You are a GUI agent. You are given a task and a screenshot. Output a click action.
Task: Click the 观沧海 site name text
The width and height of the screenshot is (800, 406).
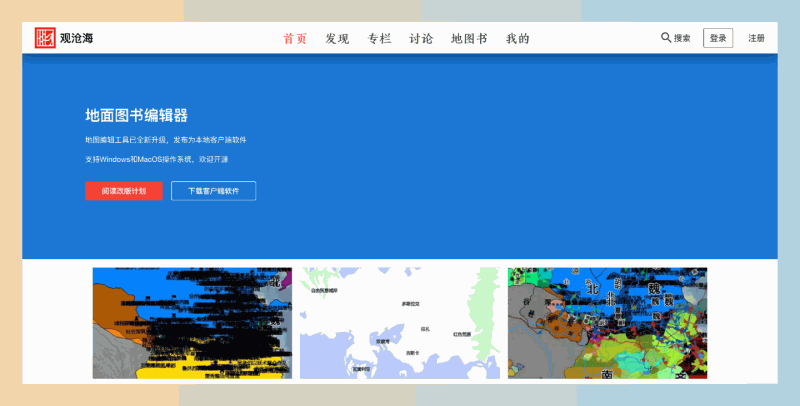[x=77, y=38]
